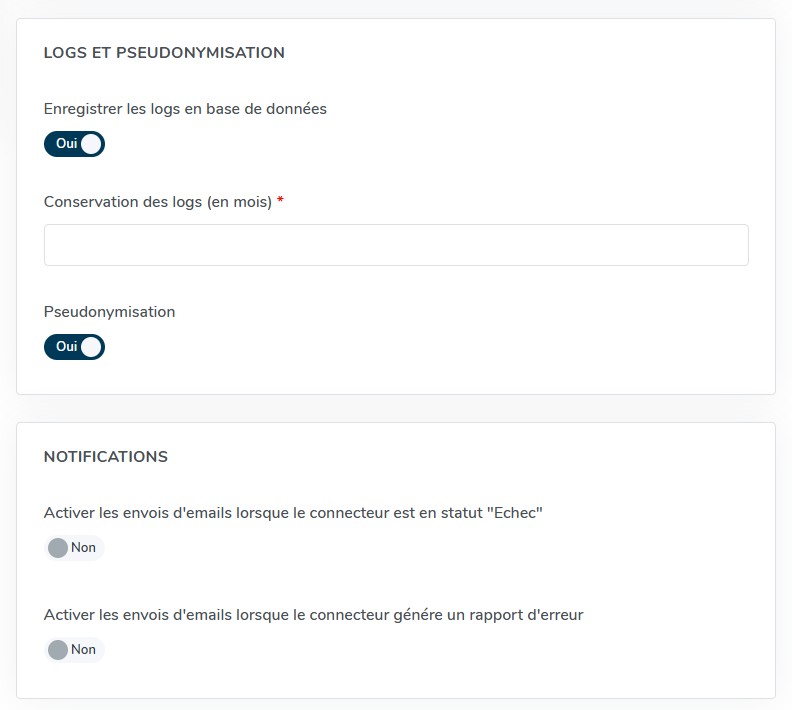Enable emails when connector generates error report

(x=74, y=650)
